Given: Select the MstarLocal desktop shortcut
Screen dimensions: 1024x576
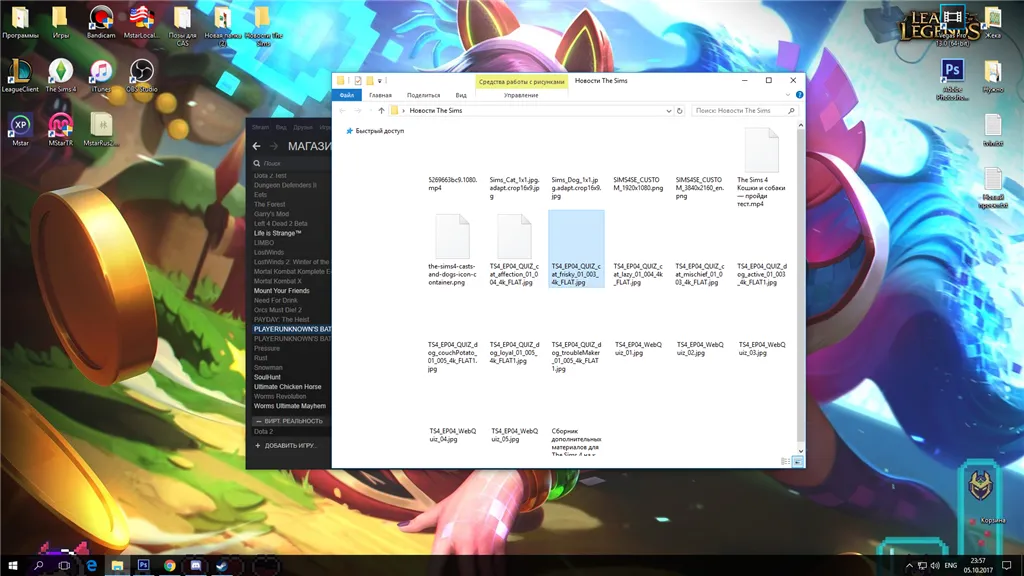Looking at the screenshot, I should [141, 22].
